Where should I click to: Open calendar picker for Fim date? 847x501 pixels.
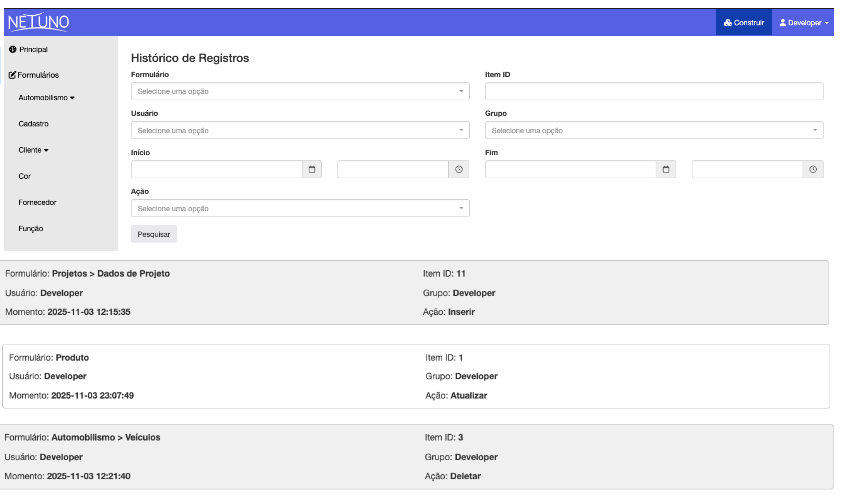click(666, 170)
